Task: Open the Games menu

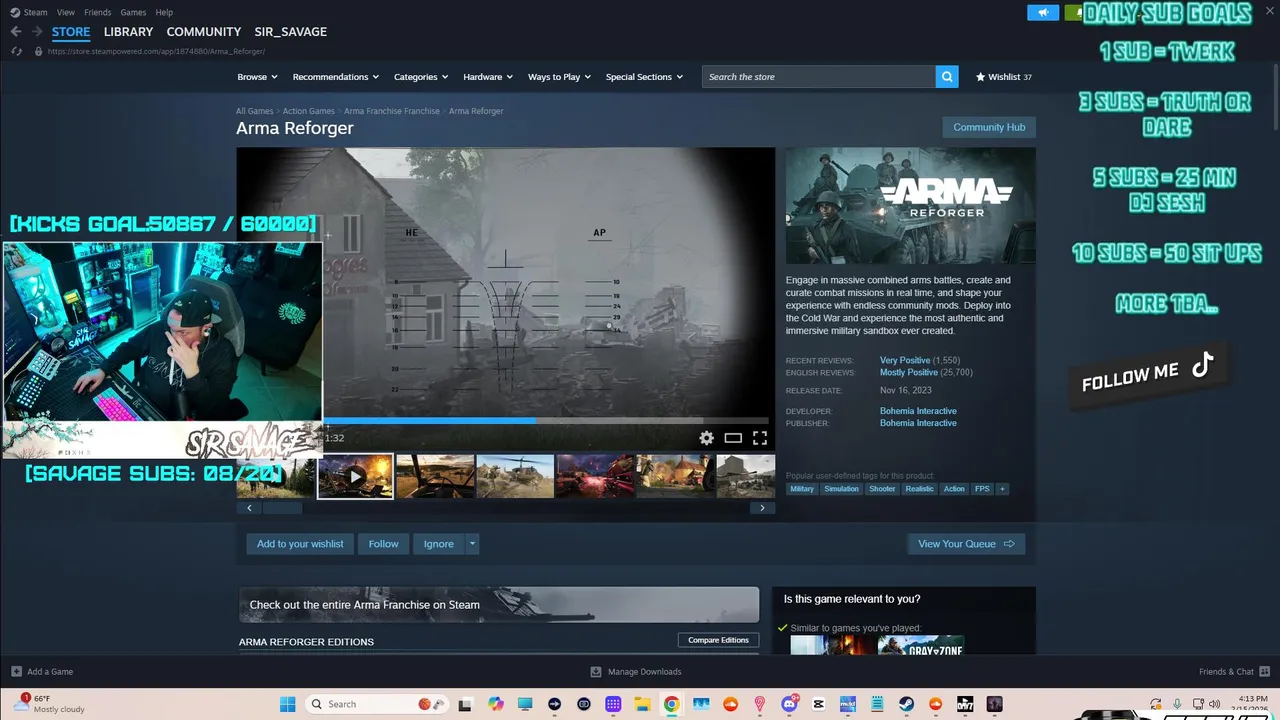Action: point(133,12)
